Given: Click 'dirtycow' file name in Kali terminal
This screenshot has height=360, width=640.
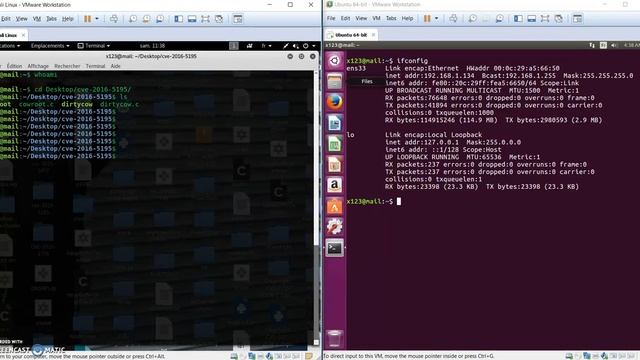Looking at the screenshot, I should pyautogui.click(x=77, y=104).
